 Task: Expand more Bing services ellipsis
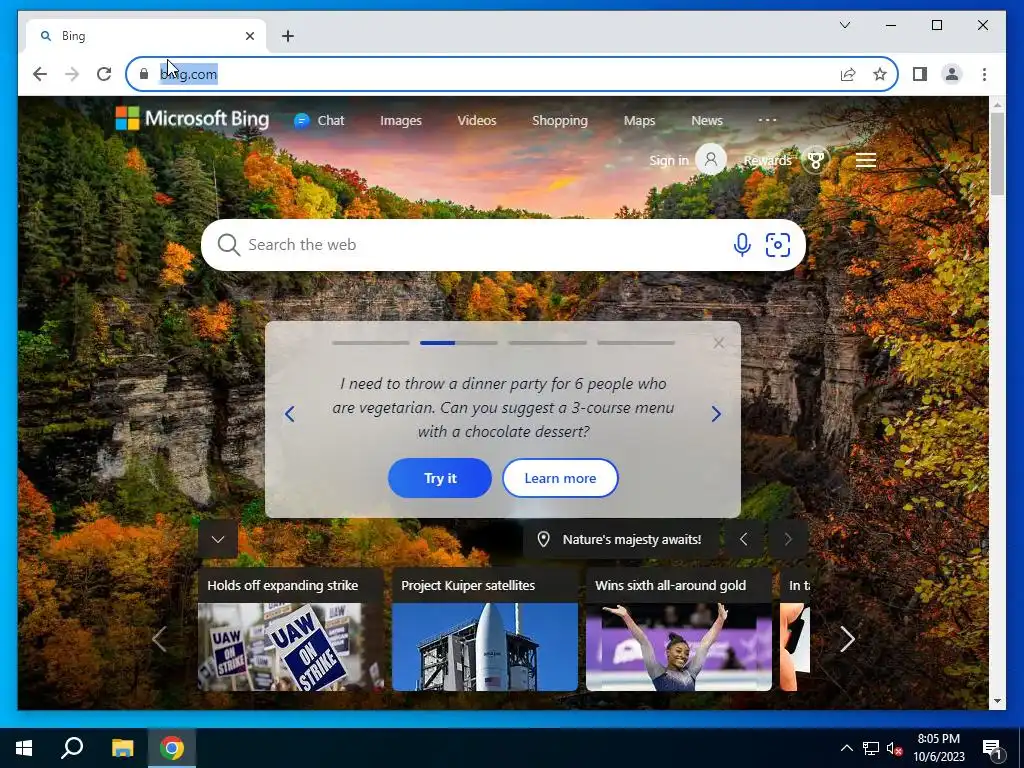coord(767,120)
